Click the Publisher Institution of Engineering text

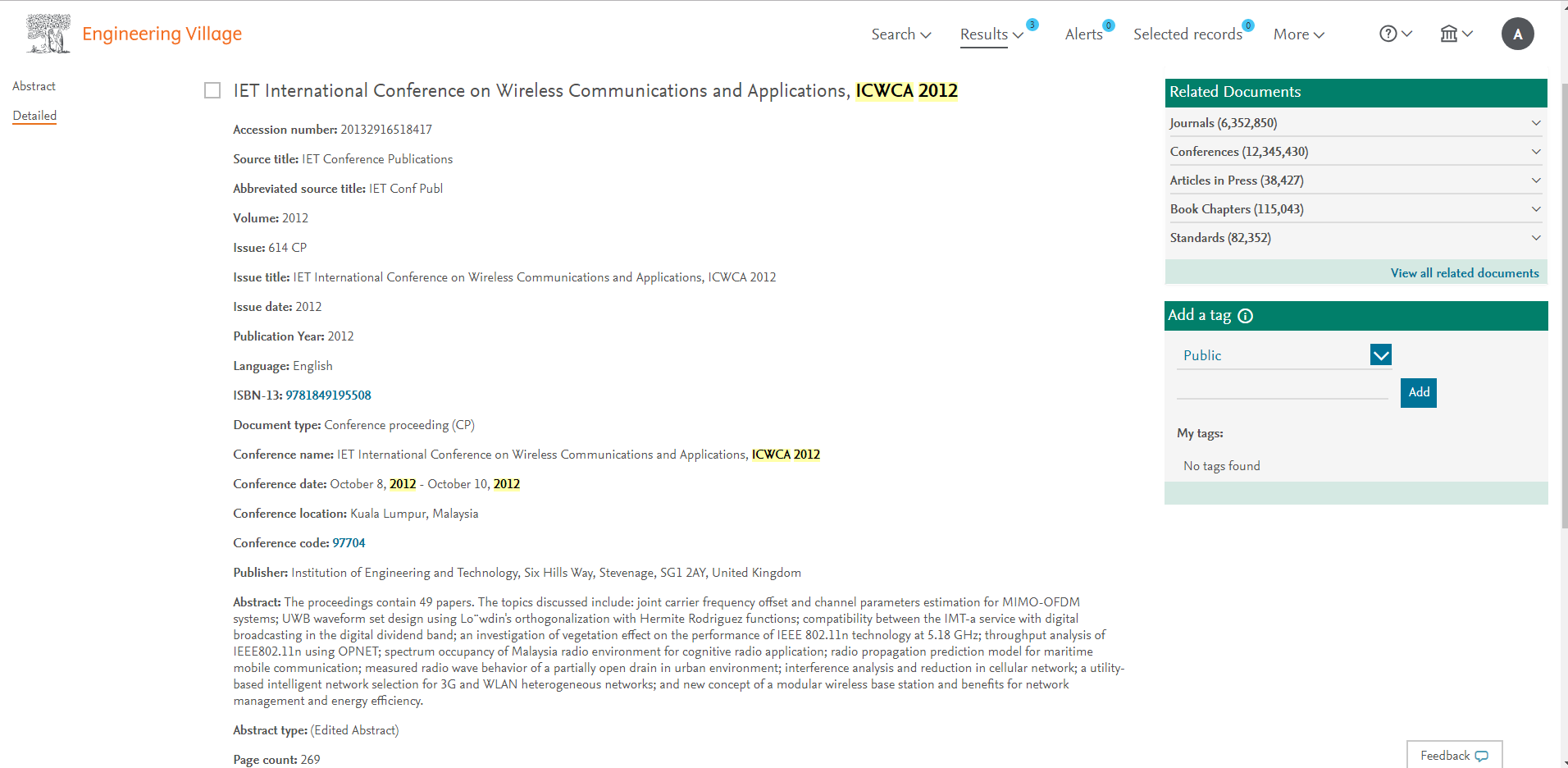pos(517,573)
